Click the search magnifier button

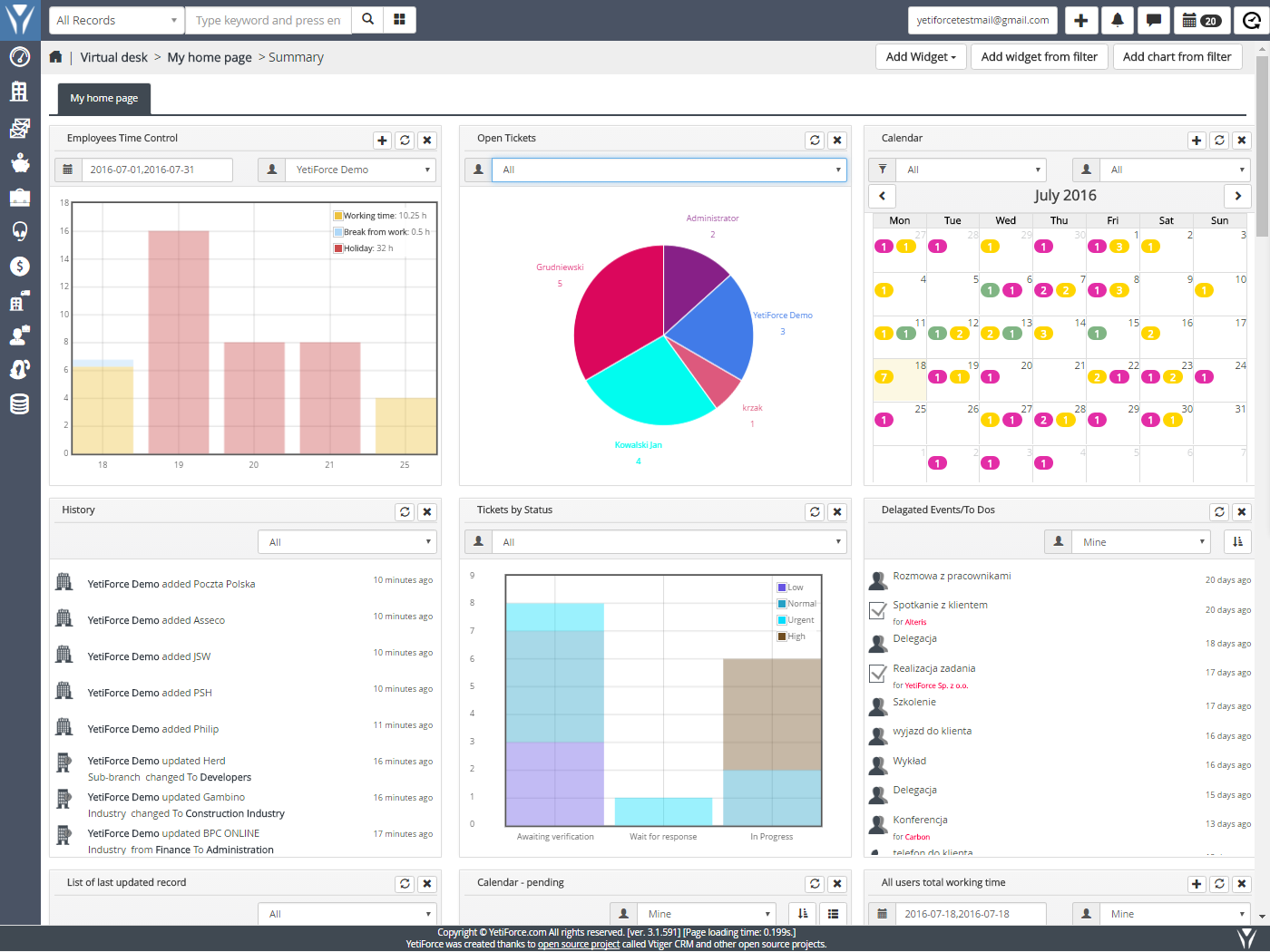(367, 19)
